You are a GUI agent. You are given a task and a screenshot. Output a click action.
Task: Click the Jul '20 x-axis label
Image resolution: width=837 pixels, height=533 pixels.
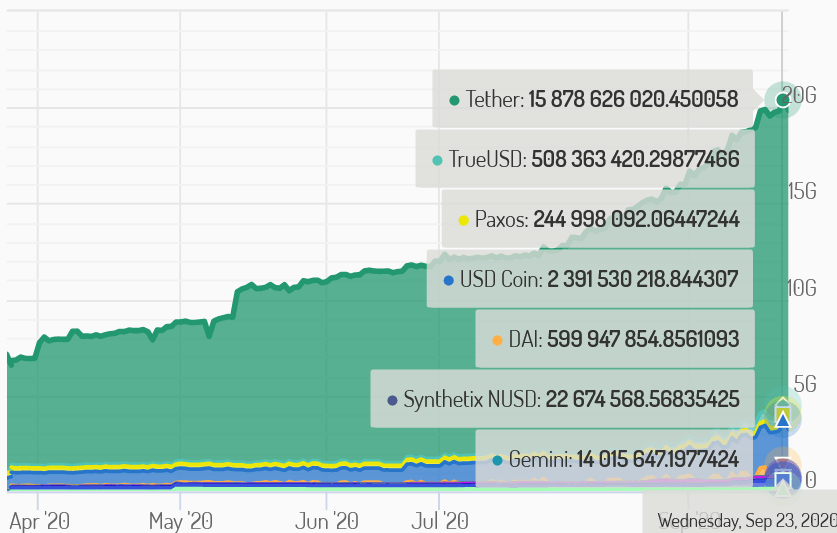click(x=440, y=521)
